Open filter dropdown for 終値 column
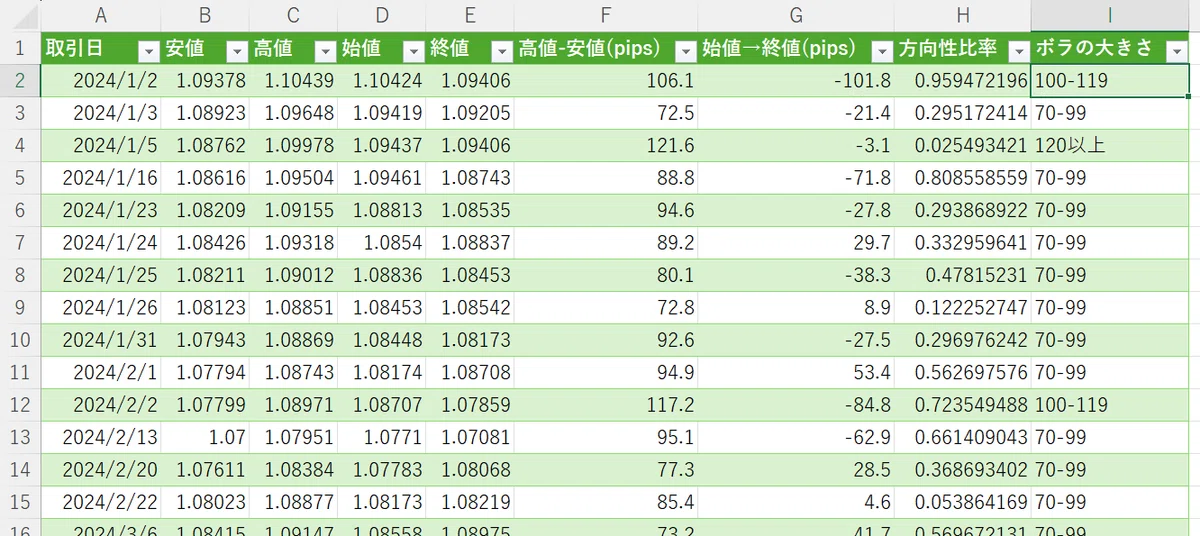 (x=501, y=52)
